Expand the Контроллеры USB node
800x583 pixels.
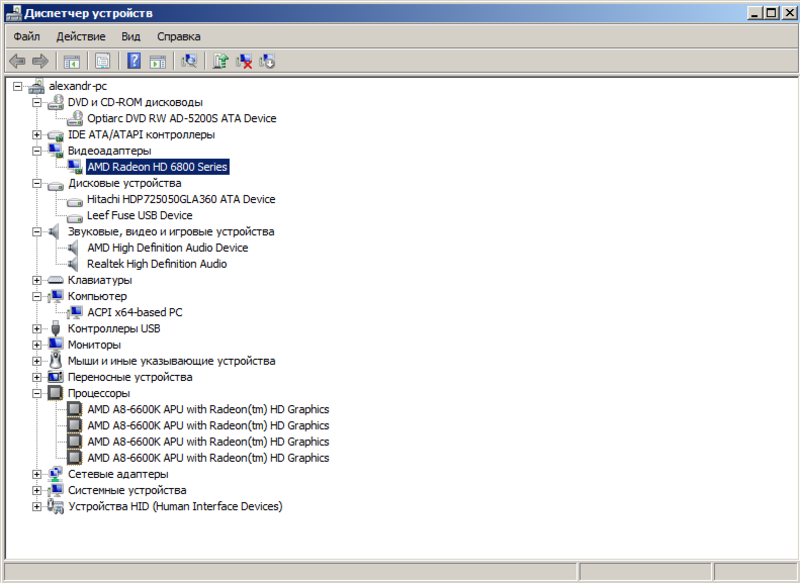(36, 328)
